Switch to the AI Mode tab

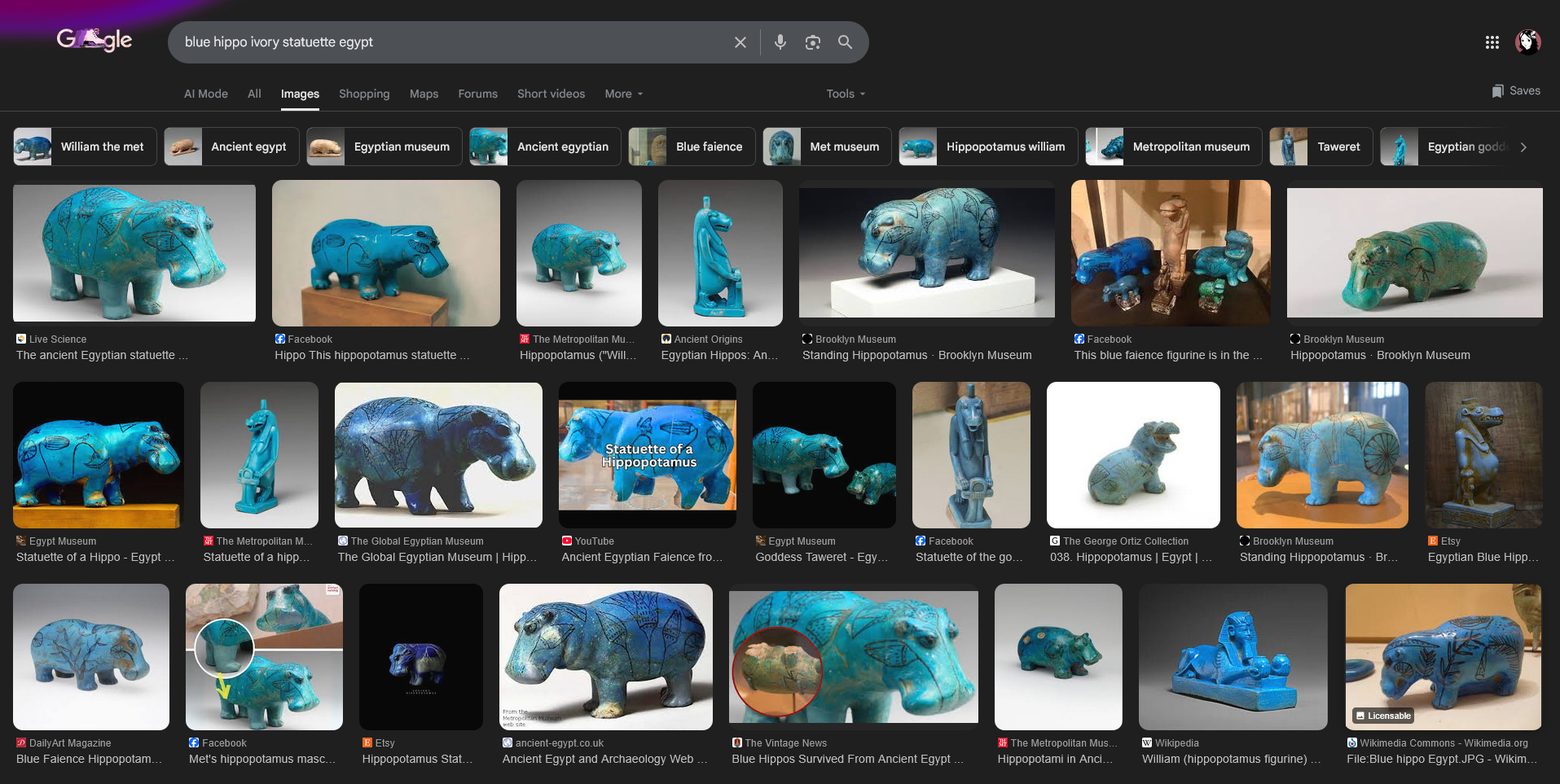pyautogui.click(x=205, y=94)
